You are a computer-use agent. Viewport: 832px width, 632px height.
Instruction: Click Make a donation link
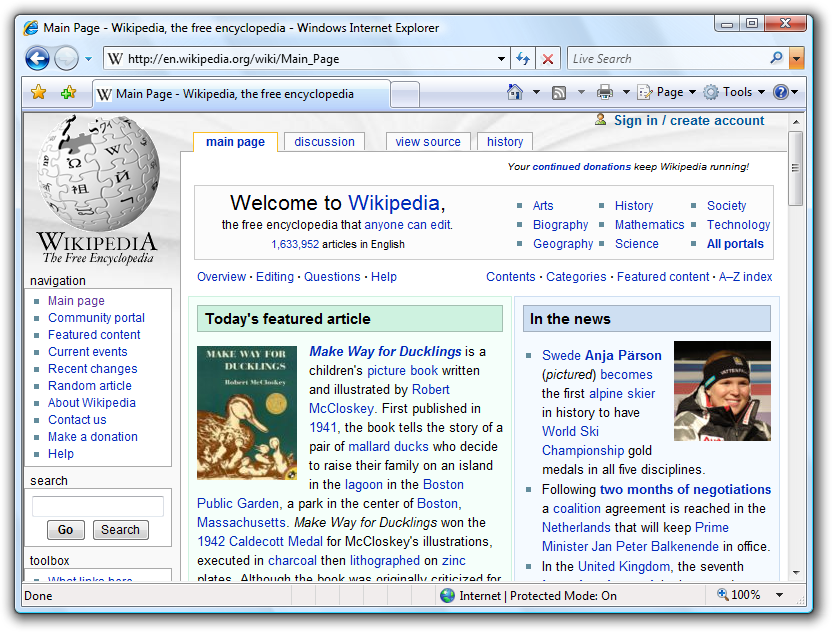92,437
